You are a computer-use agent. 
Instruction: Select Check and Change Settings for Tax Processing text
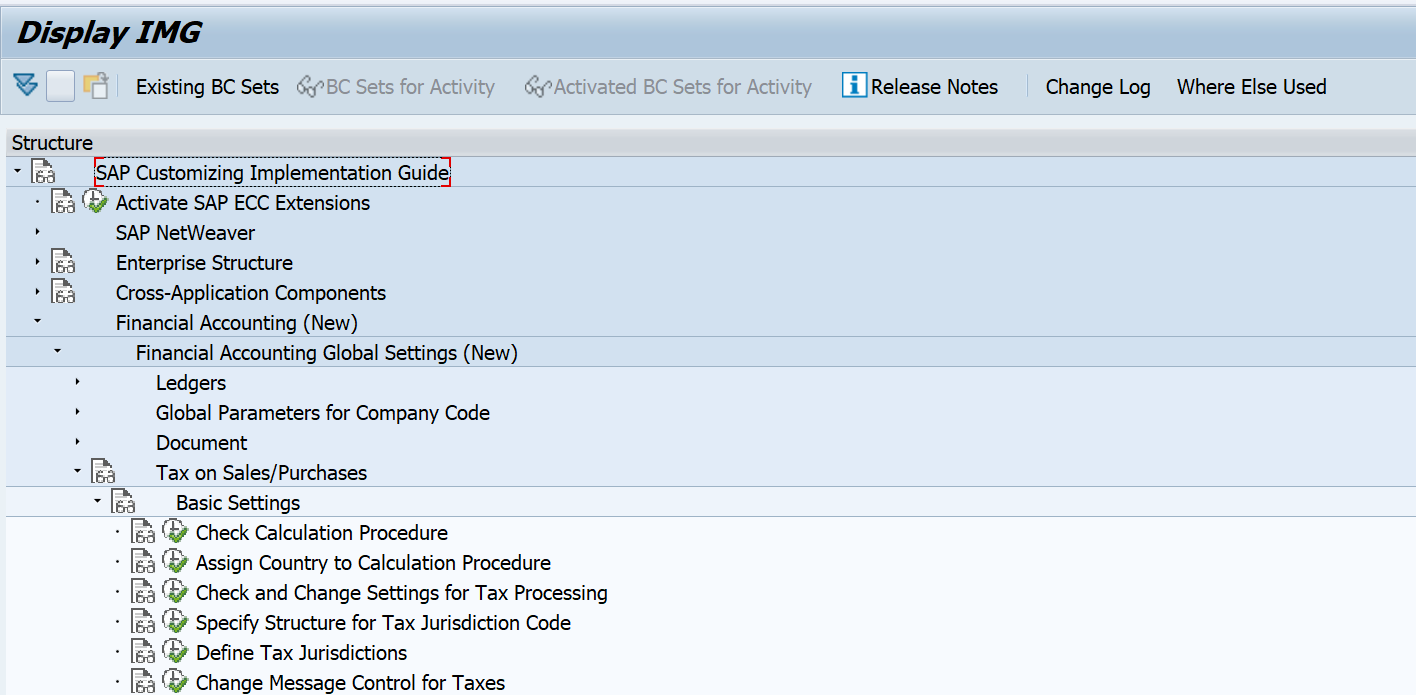[402, 593]
